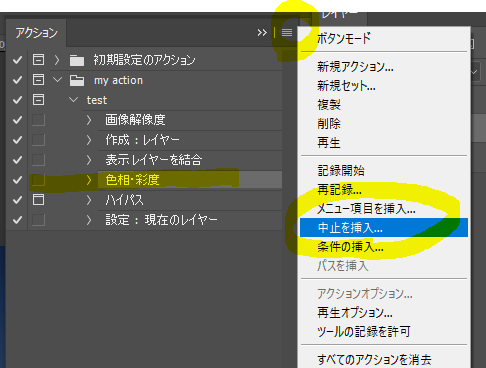Viewport: 486px width, 368px height.
Task: Expand the 色相・彩度 step details
Action: (x=89, y=180)
